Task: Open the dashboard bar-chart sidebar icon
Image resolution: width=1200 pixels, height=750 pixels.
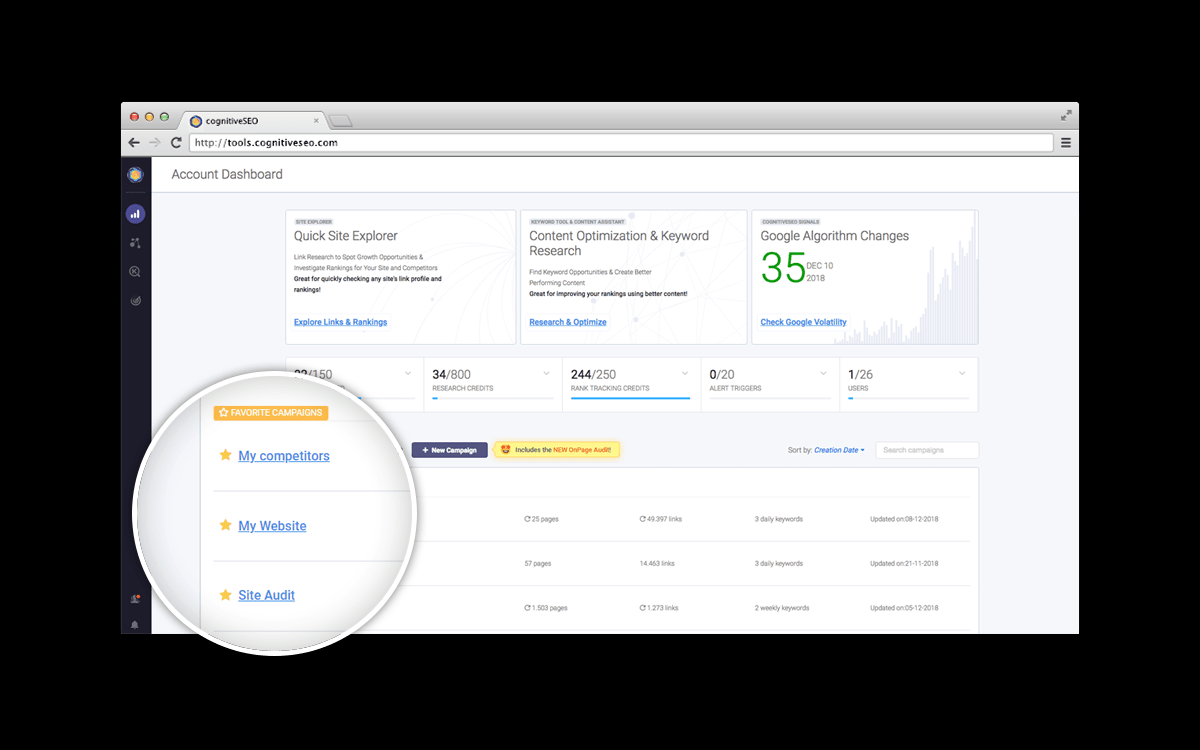Action: pos(135,213)
